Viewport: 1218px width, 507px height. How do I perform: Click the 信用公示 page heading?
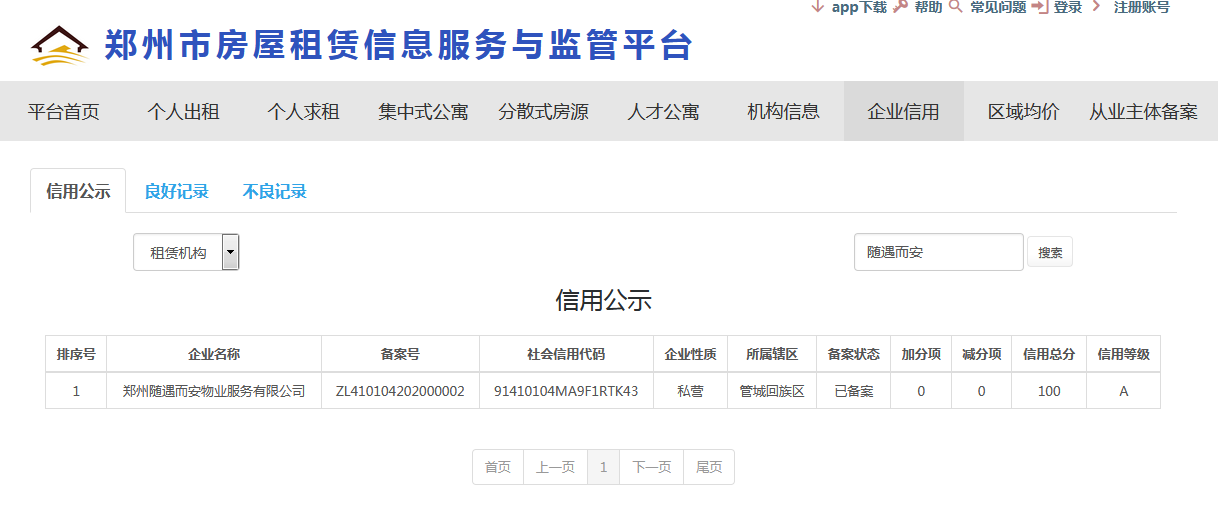click(603, 300)
